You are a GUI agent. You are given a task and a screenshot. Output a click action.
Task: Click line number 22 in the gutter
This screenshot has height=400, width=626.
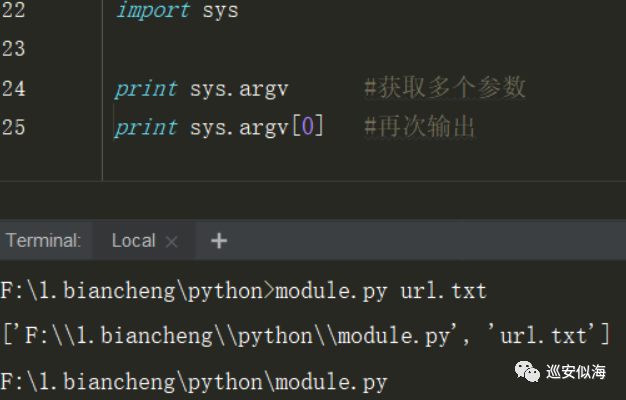coord(14,10)
